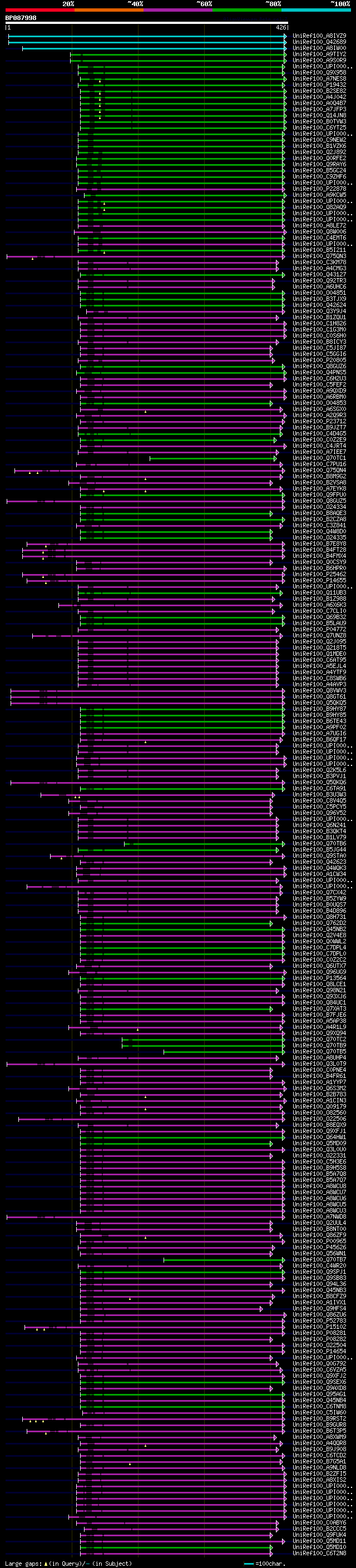This screenshot has height=1568, width=356.
Task: Click the arrowhead ending the UniRef100_Q42689 bar
Action: pyautogui.click(x=285, y=42)
